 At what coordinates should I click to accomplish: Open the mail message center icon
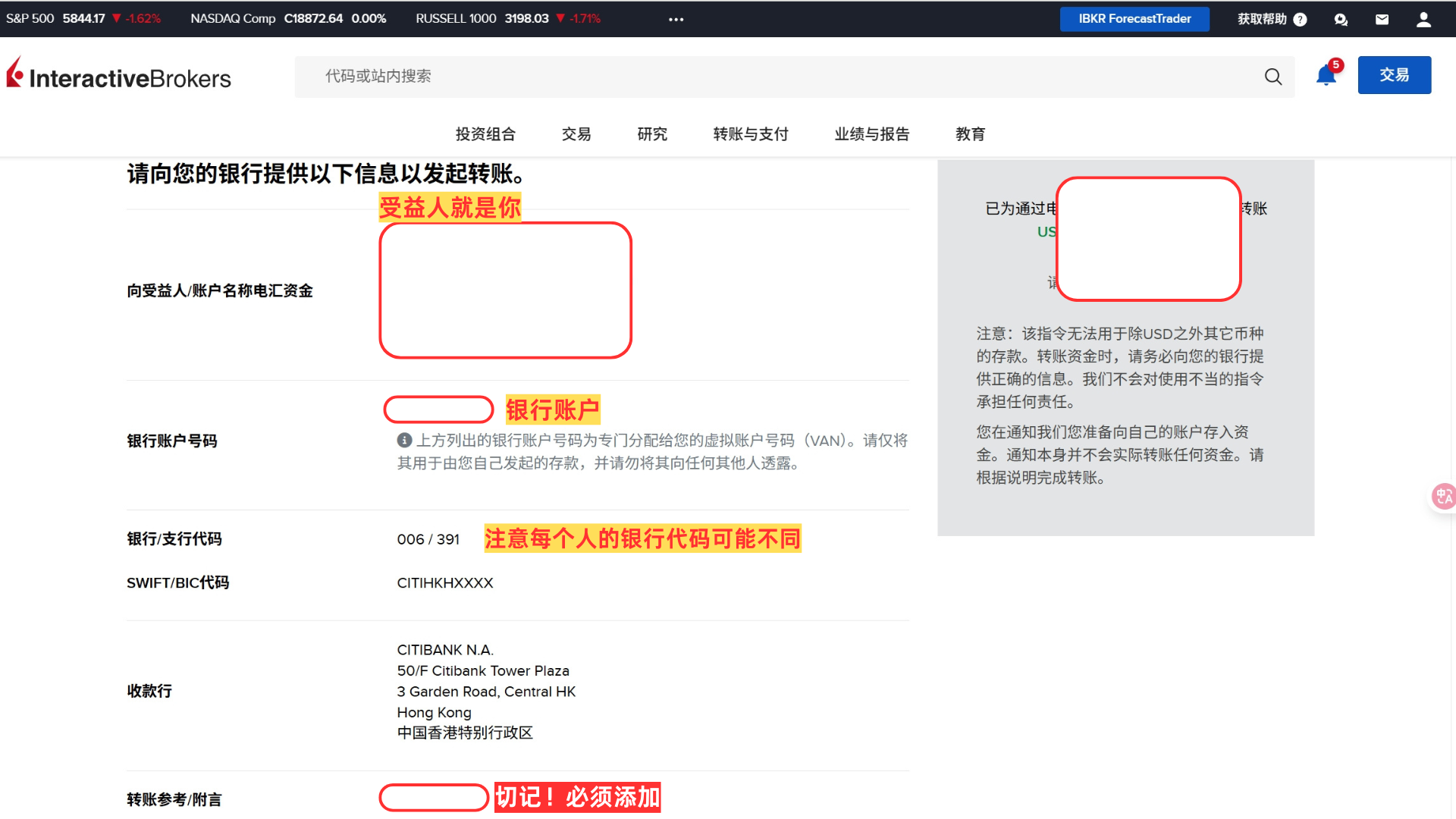pyautogui.click(x=1382, y=19)
